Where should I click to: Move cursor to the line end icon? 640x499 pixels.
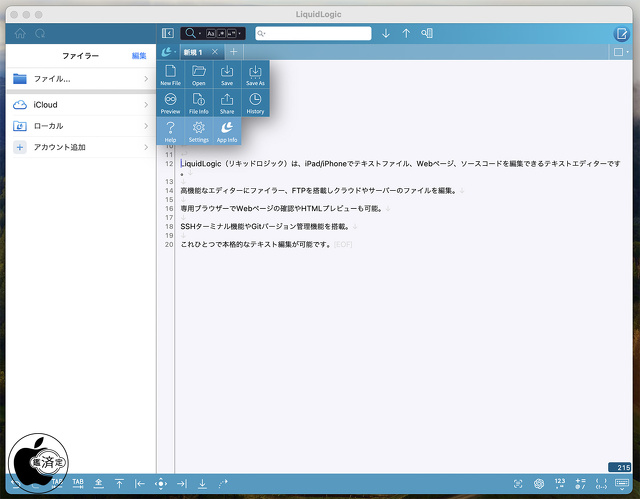pyautogui.click(x=182, y=483)
